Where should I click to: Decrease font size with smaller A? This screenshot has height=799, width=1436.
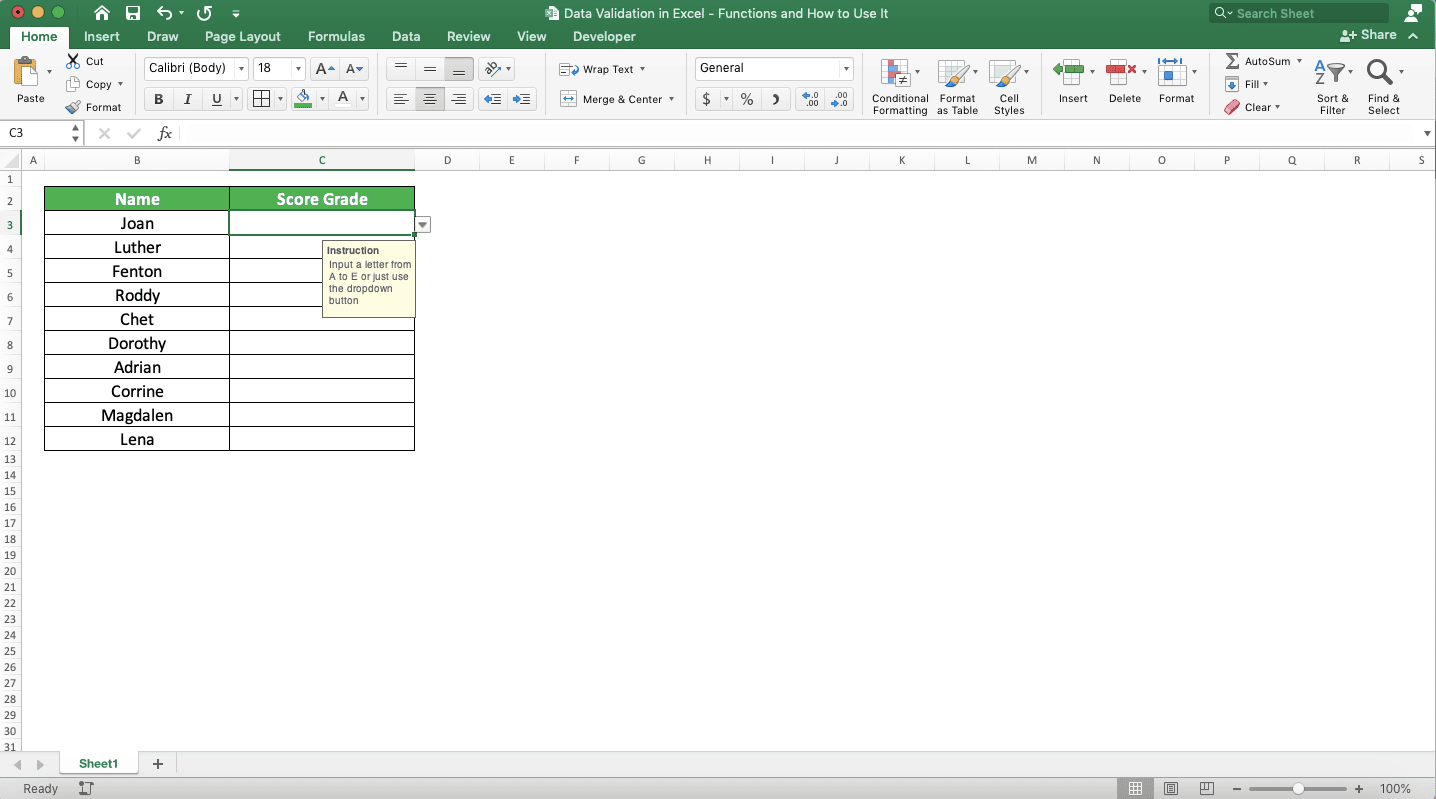pos(354,69)
